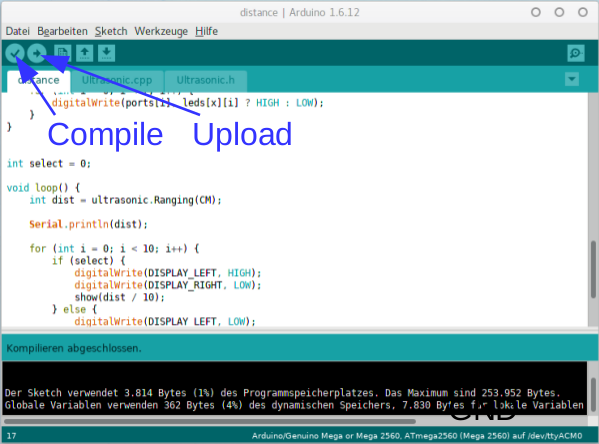The image size is (599, 444).
Task: Open the Werkzeuge menu
Action: (161, 31)
